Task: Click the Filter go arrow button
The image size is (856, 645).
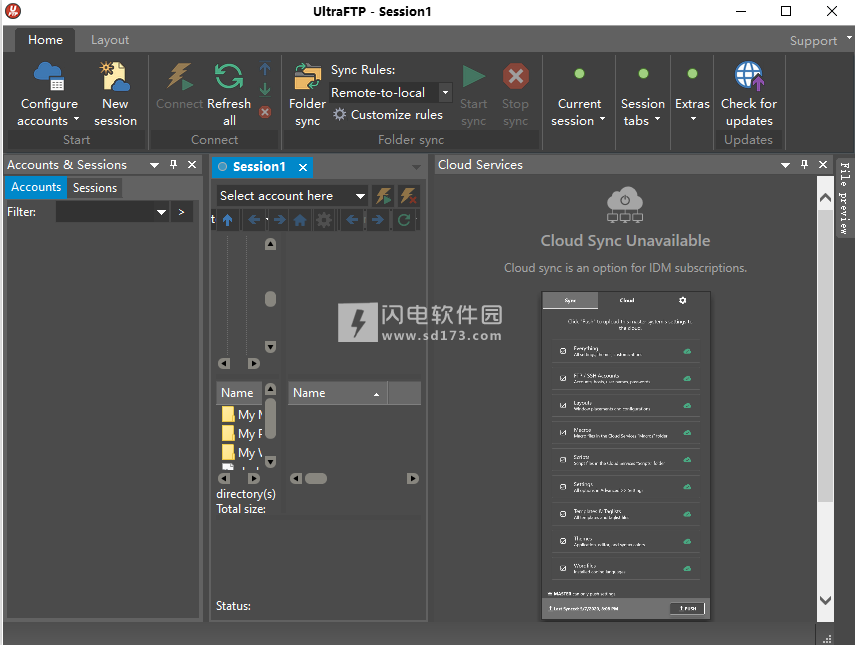Action: point(182,212)
